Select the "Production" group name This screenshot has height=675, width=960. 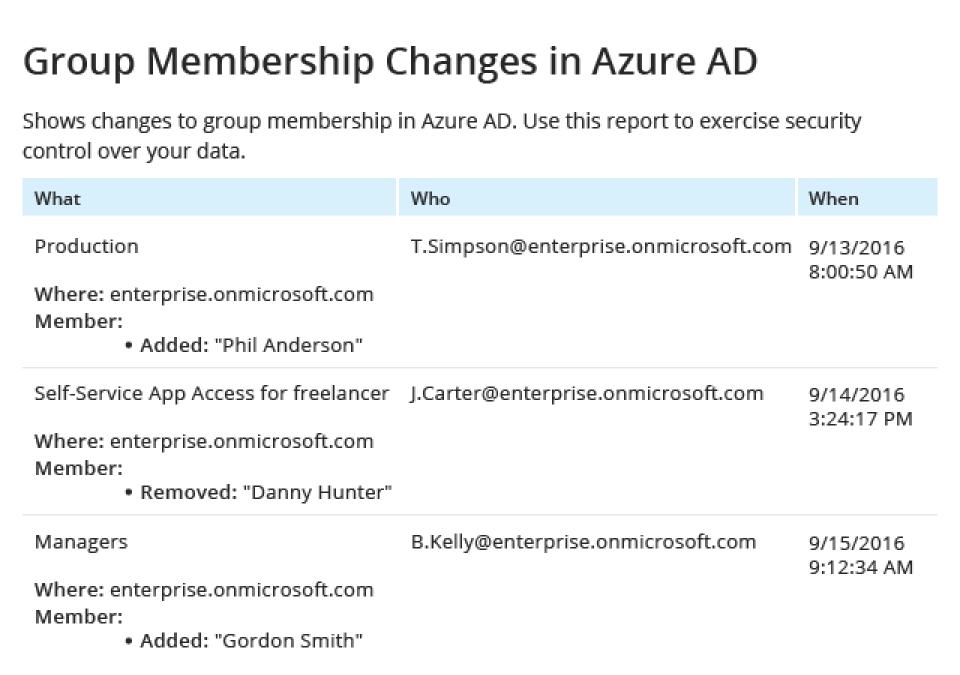point(87,246)
